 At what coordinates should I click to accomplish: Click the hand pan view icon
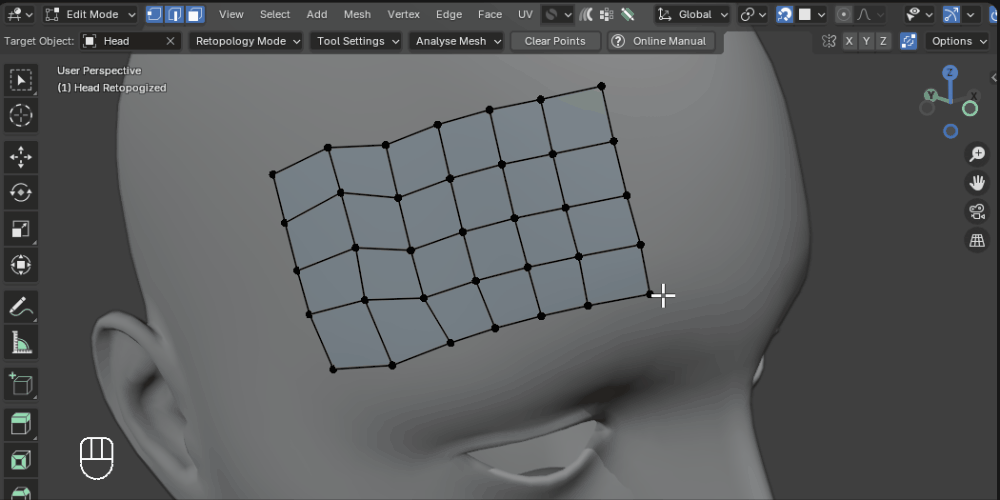tap(977, 182)
